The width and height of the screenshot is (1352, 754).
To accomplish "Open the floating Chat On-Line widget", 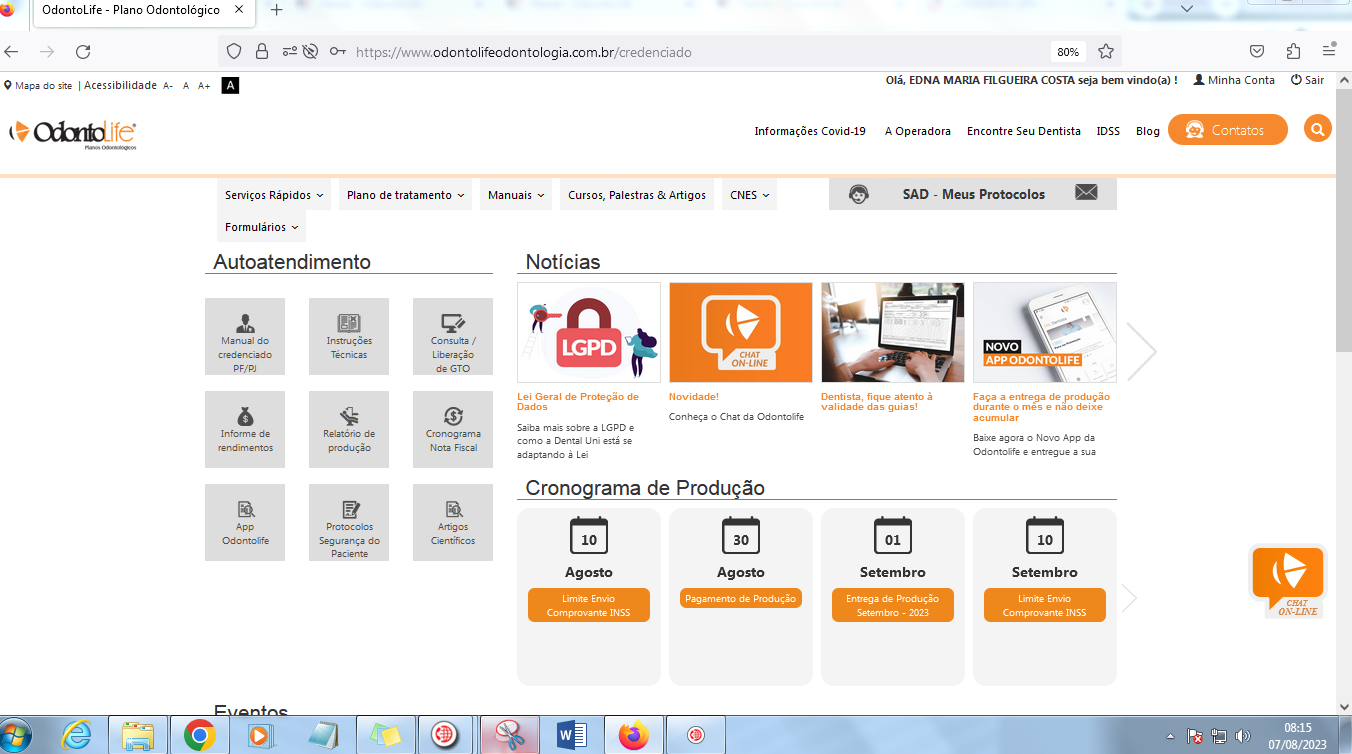I will 1288,581.
